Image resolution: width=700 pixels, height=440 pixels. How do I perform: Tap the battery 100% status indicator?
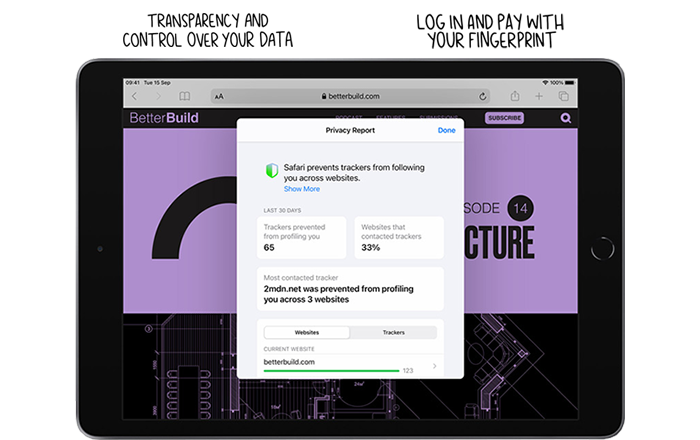(562, 83)
